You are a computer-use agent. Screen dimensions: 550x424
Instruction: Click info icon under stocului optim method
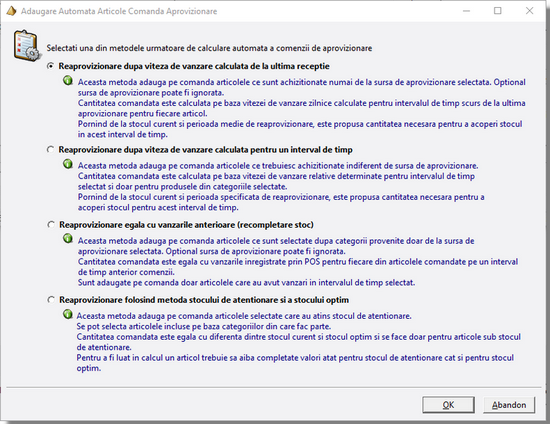[x=68, y=314]
